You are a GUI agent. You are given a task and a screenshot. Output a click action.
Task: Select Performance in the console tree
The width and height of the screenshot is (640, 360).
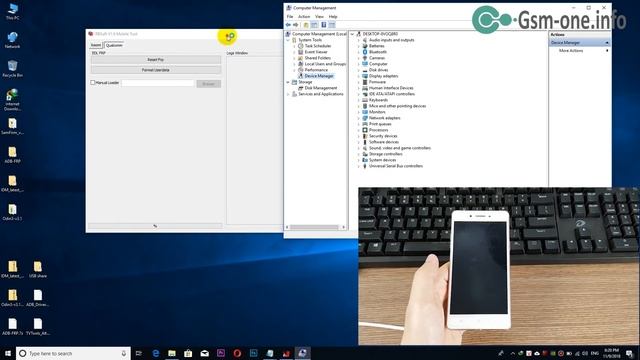[316, 70]
